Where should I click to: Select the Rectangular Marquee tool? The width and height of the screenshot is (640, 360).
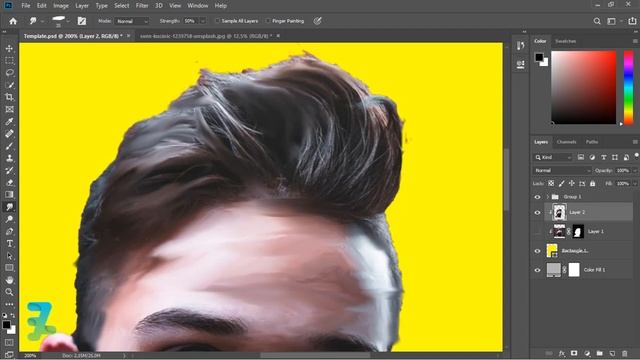[x=9, y=60]
